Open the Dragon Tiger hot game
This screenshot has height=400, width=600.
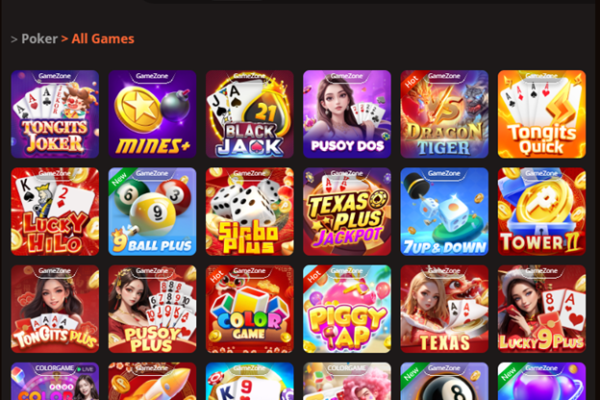(444, 114)
